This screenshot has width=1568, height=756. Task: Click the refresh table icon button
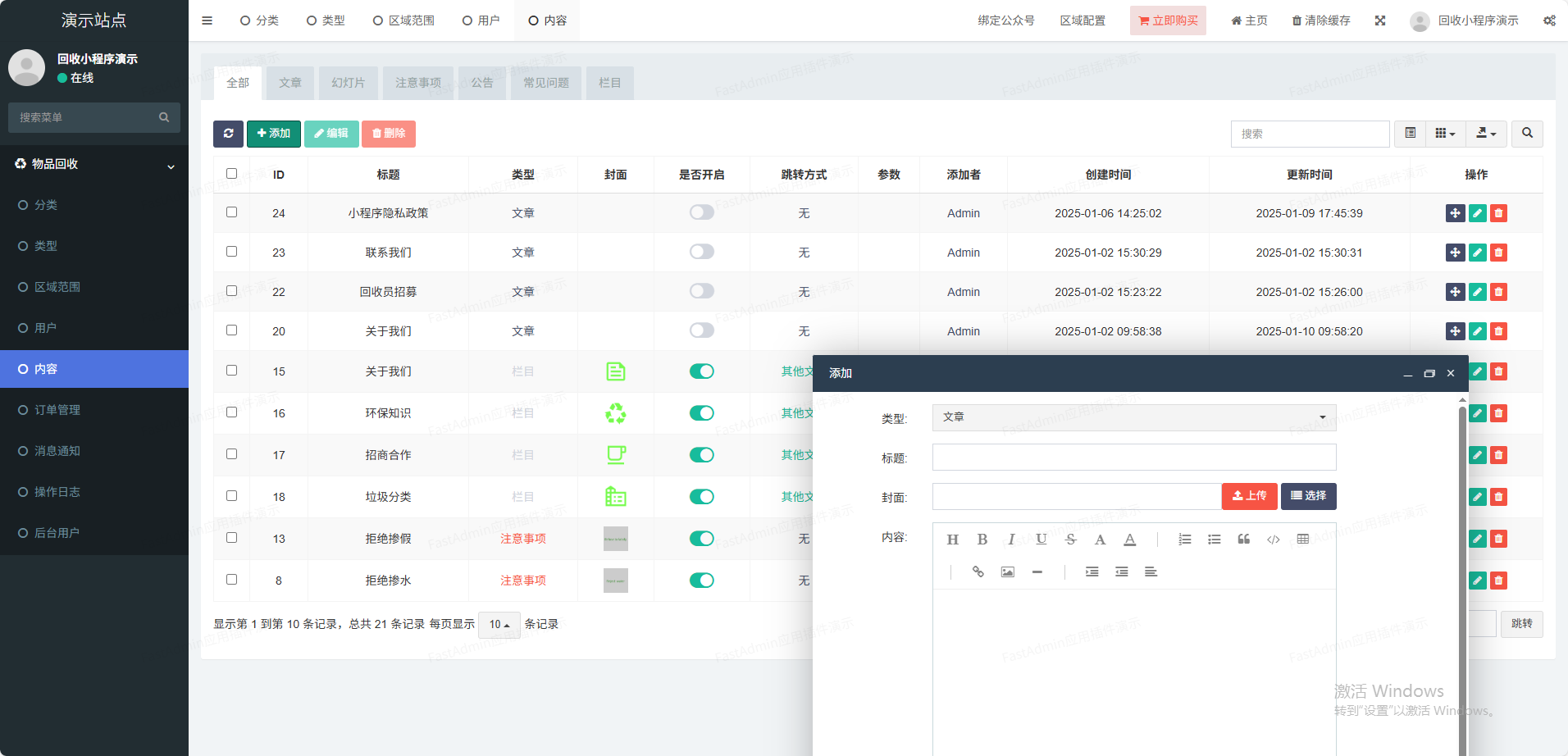(x=228, y=134)
